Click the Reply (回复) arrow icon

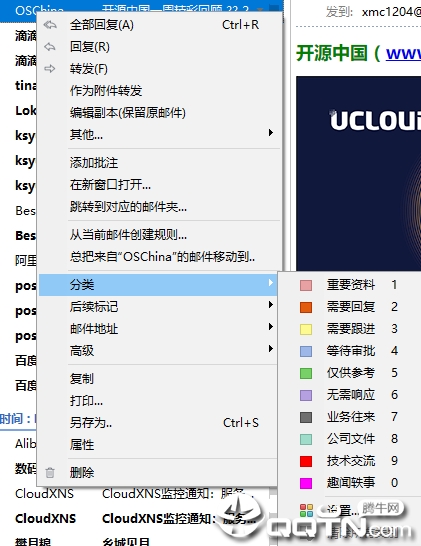pyautogui.click(x=50, y=47)
